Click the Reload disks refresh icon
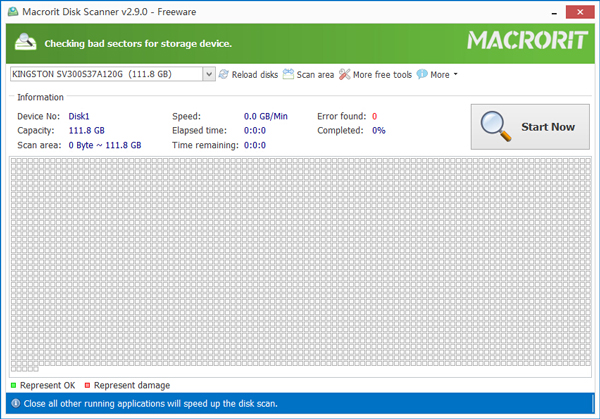 point(224,74)
